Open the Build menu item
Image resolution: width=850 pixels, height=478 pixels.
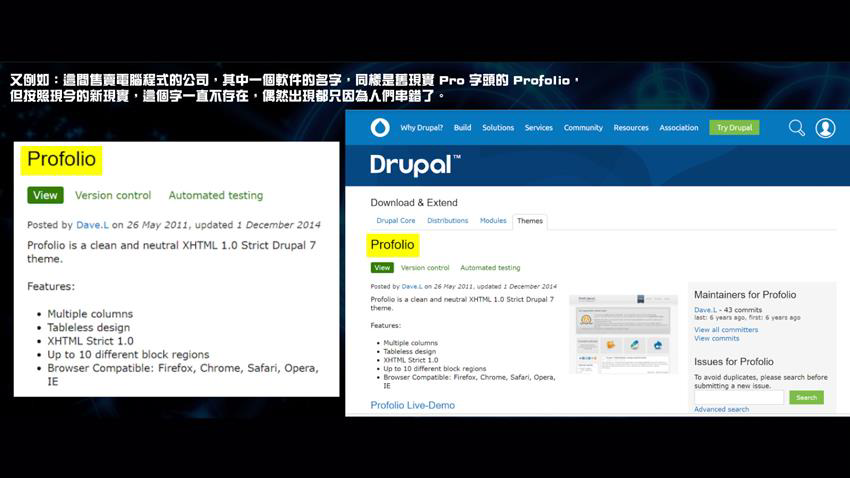coord(462,128)
